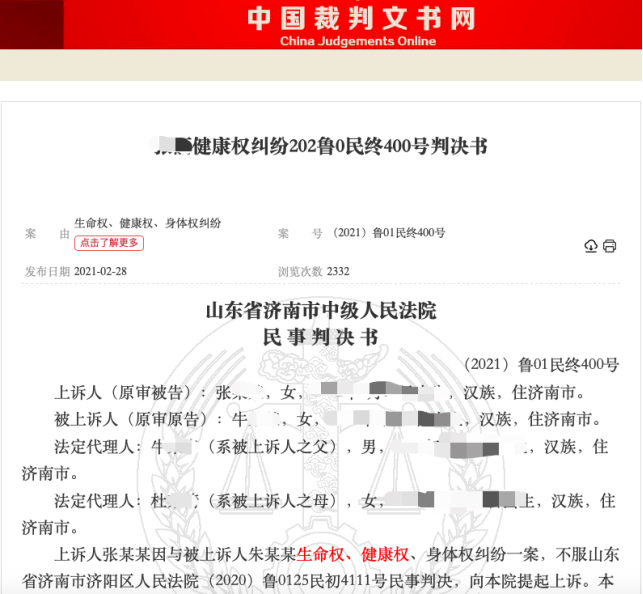
Task: Click the 上诉人（原审被告） line
Action: (x=320, y=392)
